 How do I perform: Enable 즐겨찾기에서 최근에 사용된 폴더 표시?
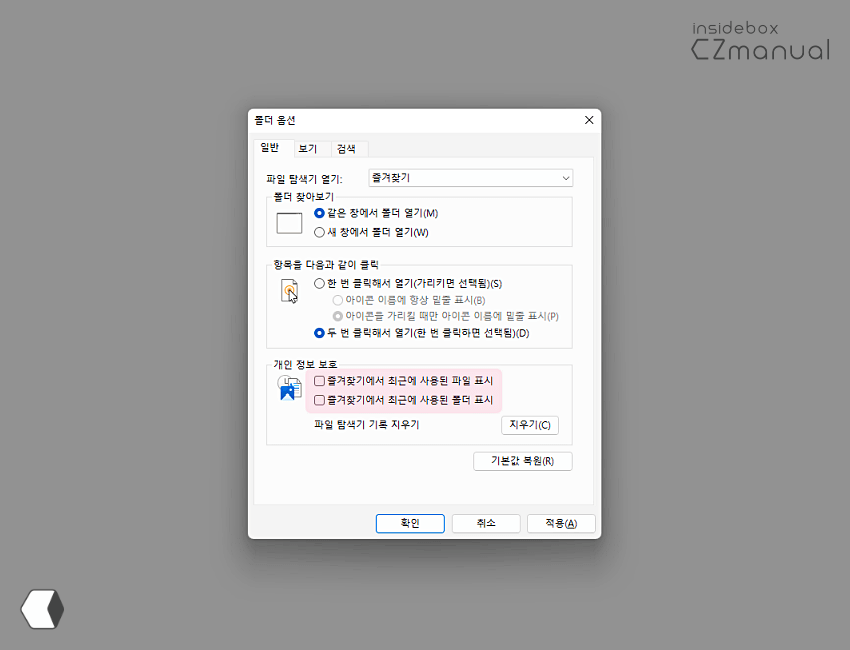(x=318, y=399)
